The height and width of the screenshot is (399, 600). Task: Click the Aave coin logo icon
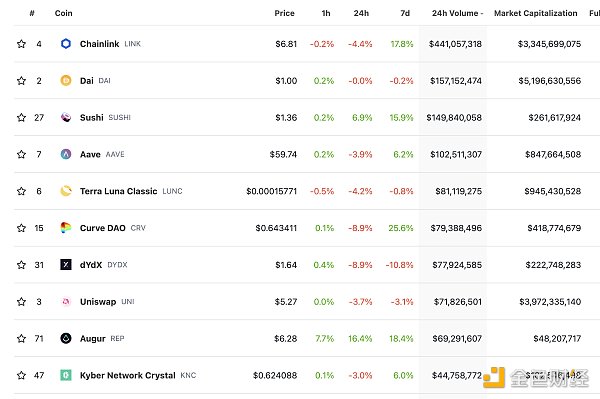(x=66, y=154)
